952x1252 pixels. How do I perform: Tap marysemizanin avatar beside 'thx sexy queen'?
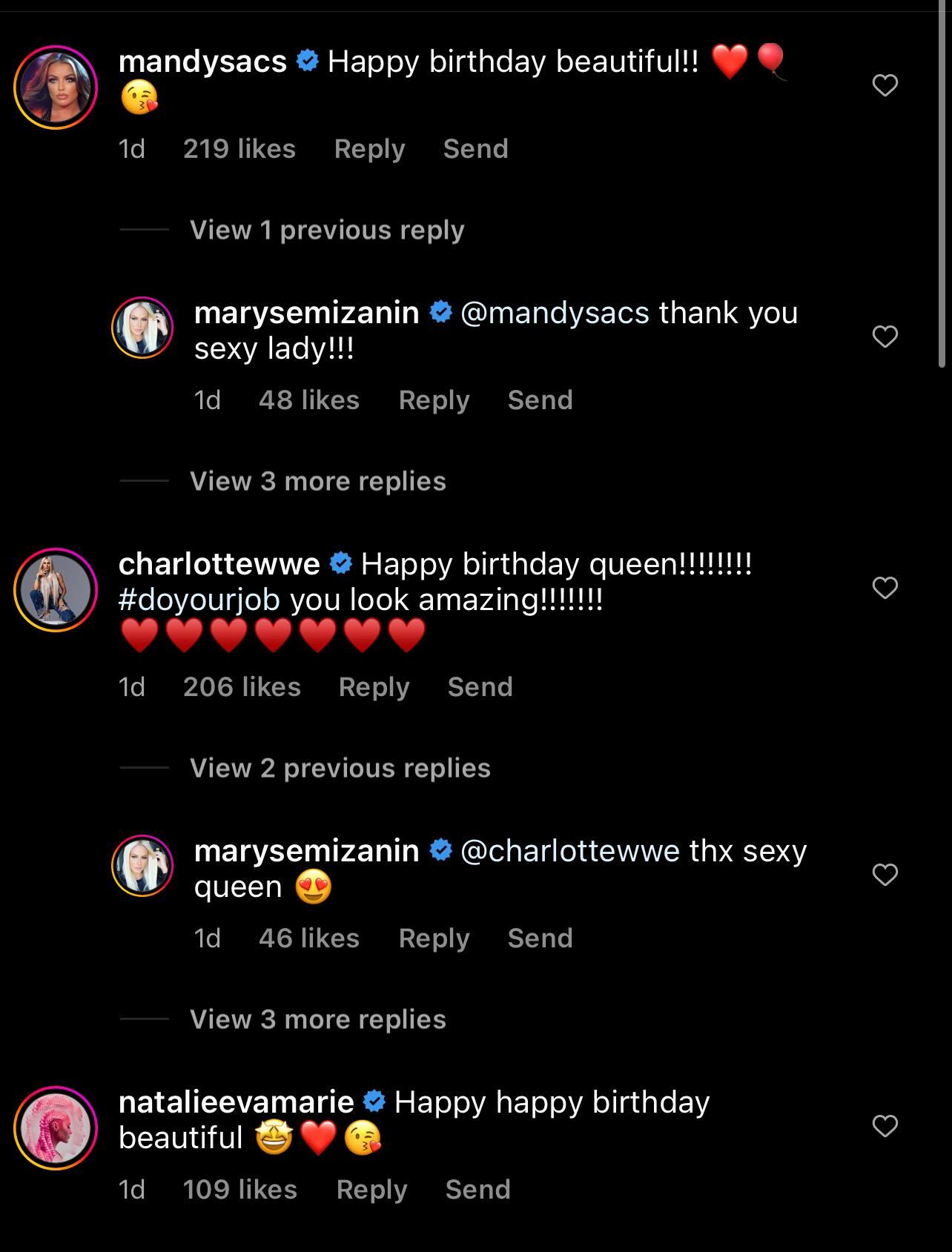point(142,867)
